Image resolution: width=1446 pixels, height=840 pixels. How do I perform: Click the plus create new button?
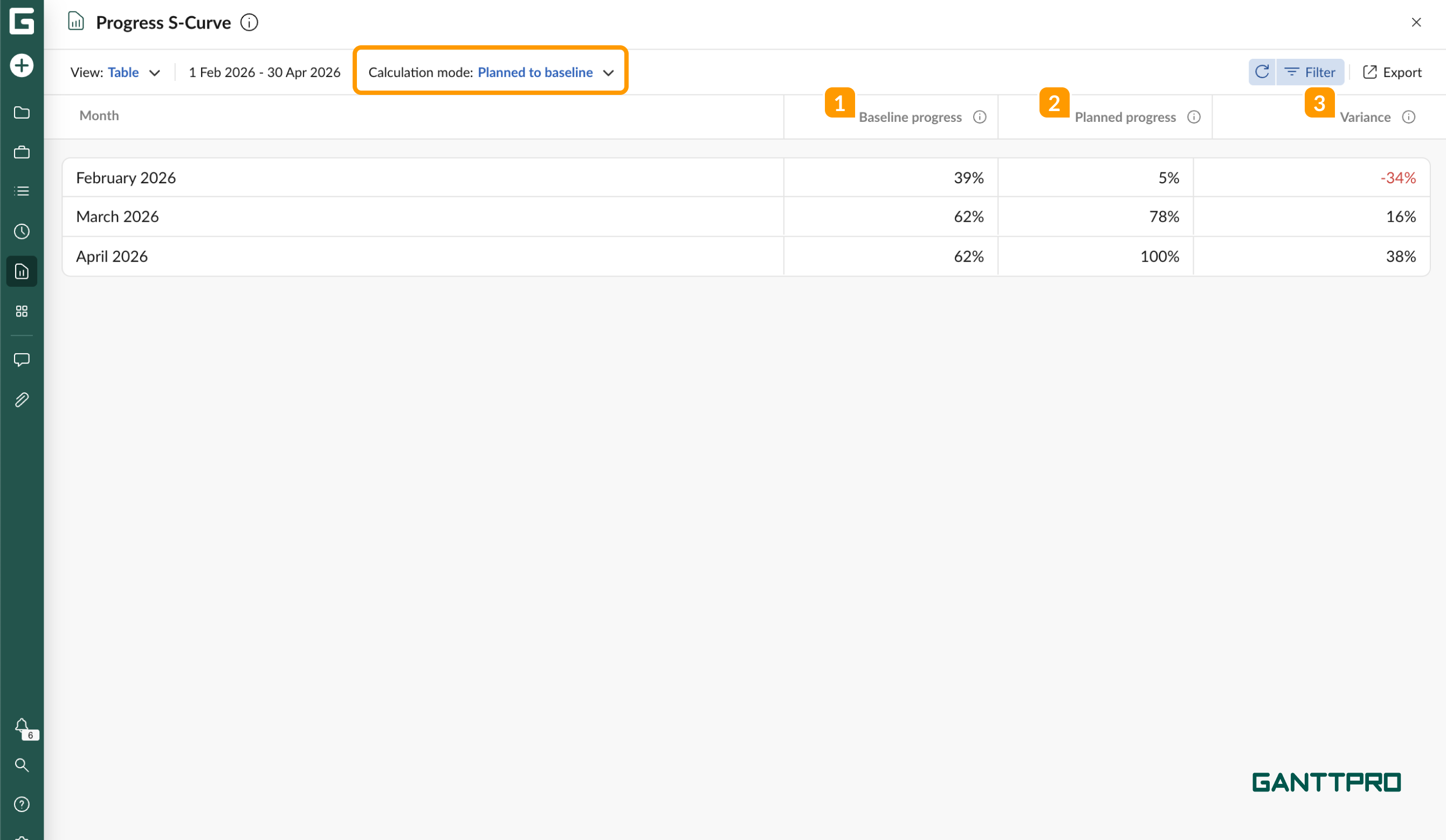22,65
